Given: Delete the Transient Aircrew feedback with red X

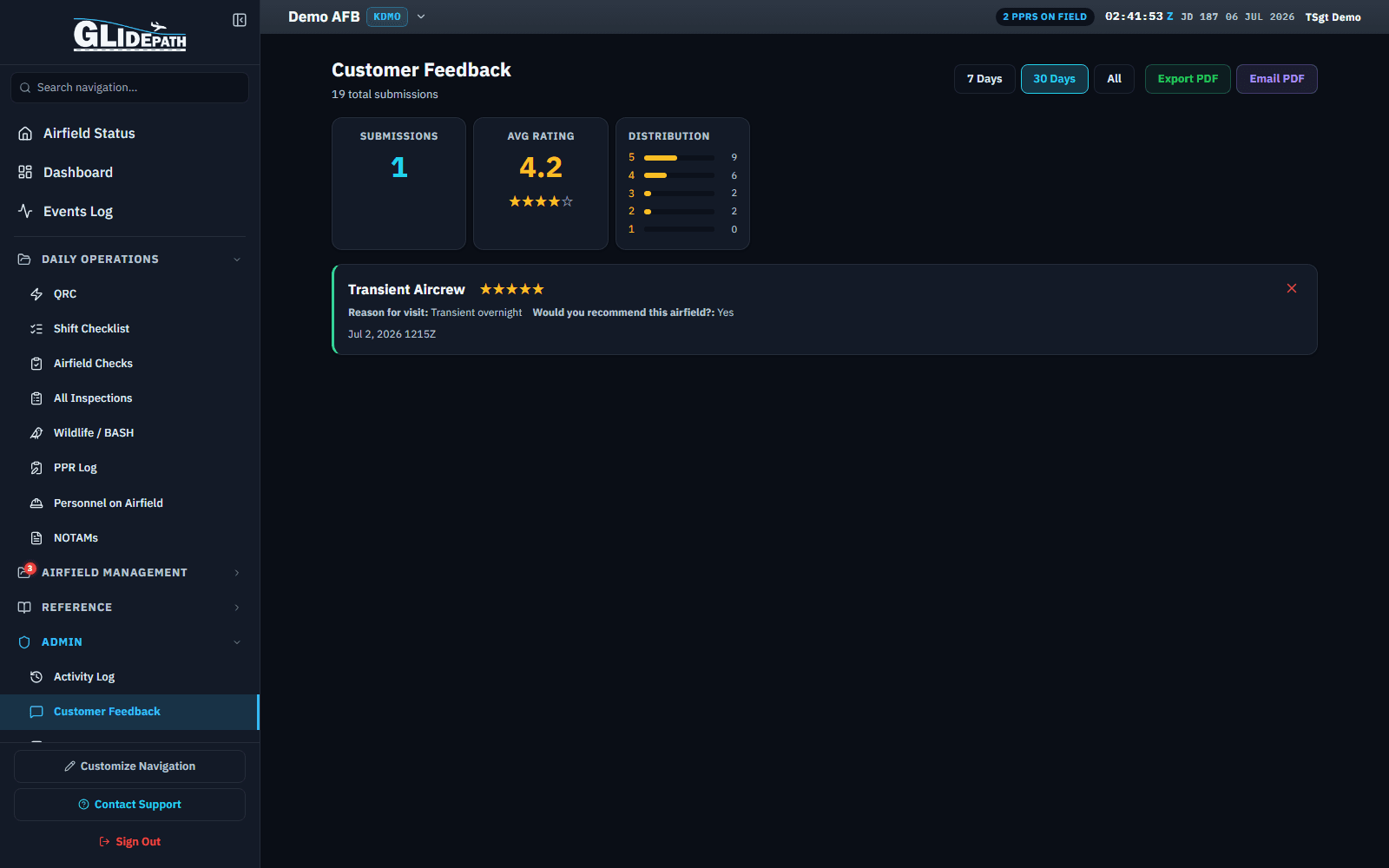Looking at the screenshot, I should pos(1292,288).
